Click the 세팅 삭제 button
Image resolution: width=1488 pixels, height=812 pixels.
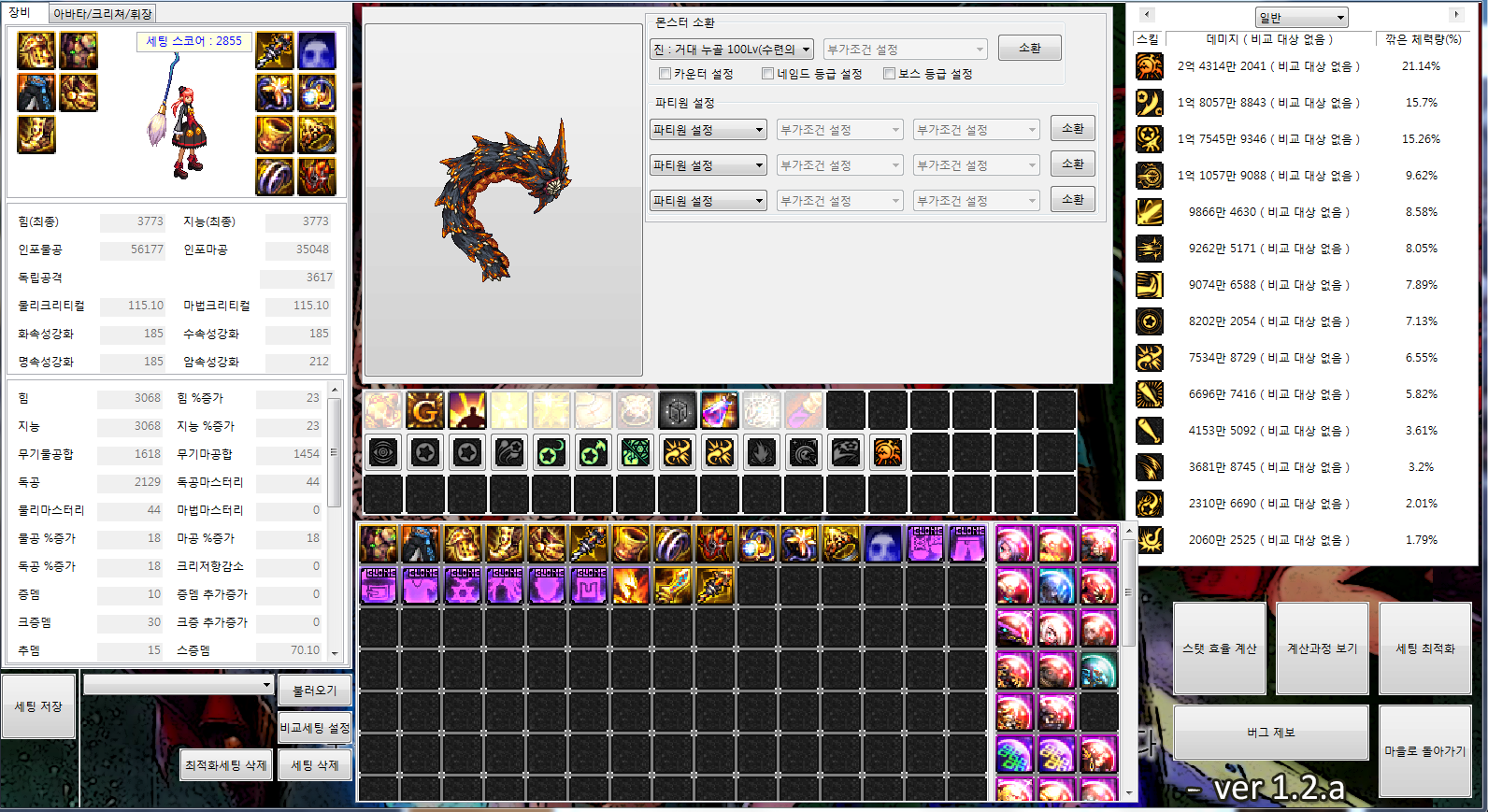(315, 765)
